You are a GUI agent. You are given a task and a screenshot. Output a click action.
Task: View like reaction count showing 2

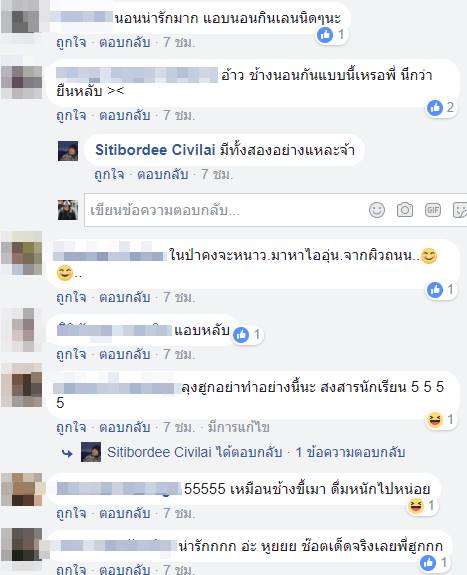point(441,107)
